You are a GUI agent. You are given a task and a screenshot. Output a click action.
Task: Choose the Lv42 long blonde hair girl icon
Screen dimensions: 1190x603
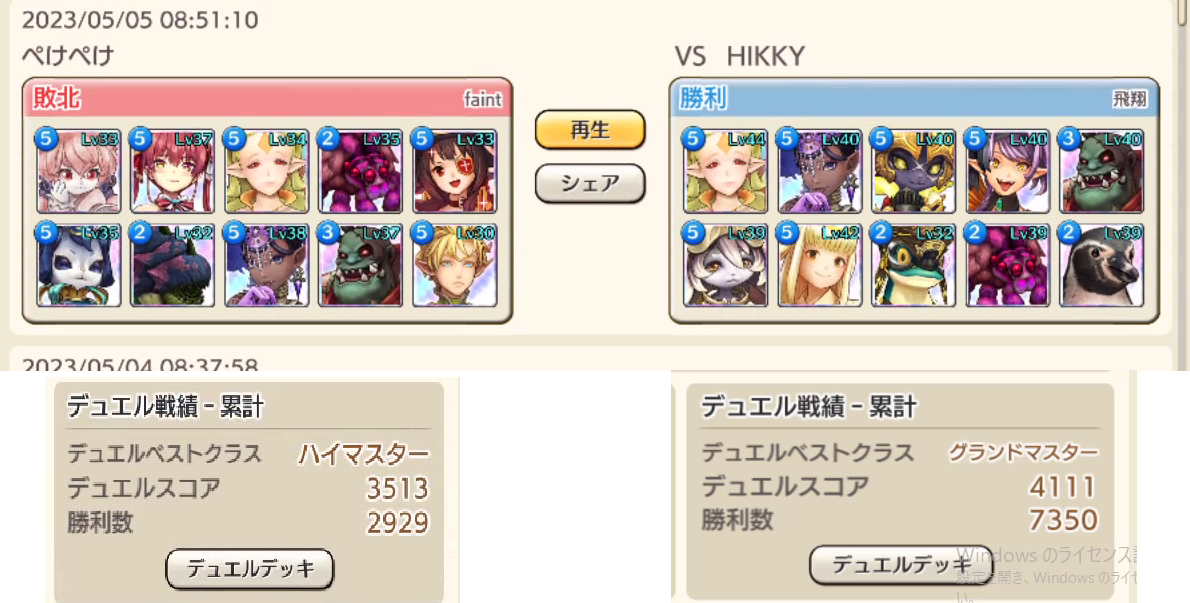820,265
